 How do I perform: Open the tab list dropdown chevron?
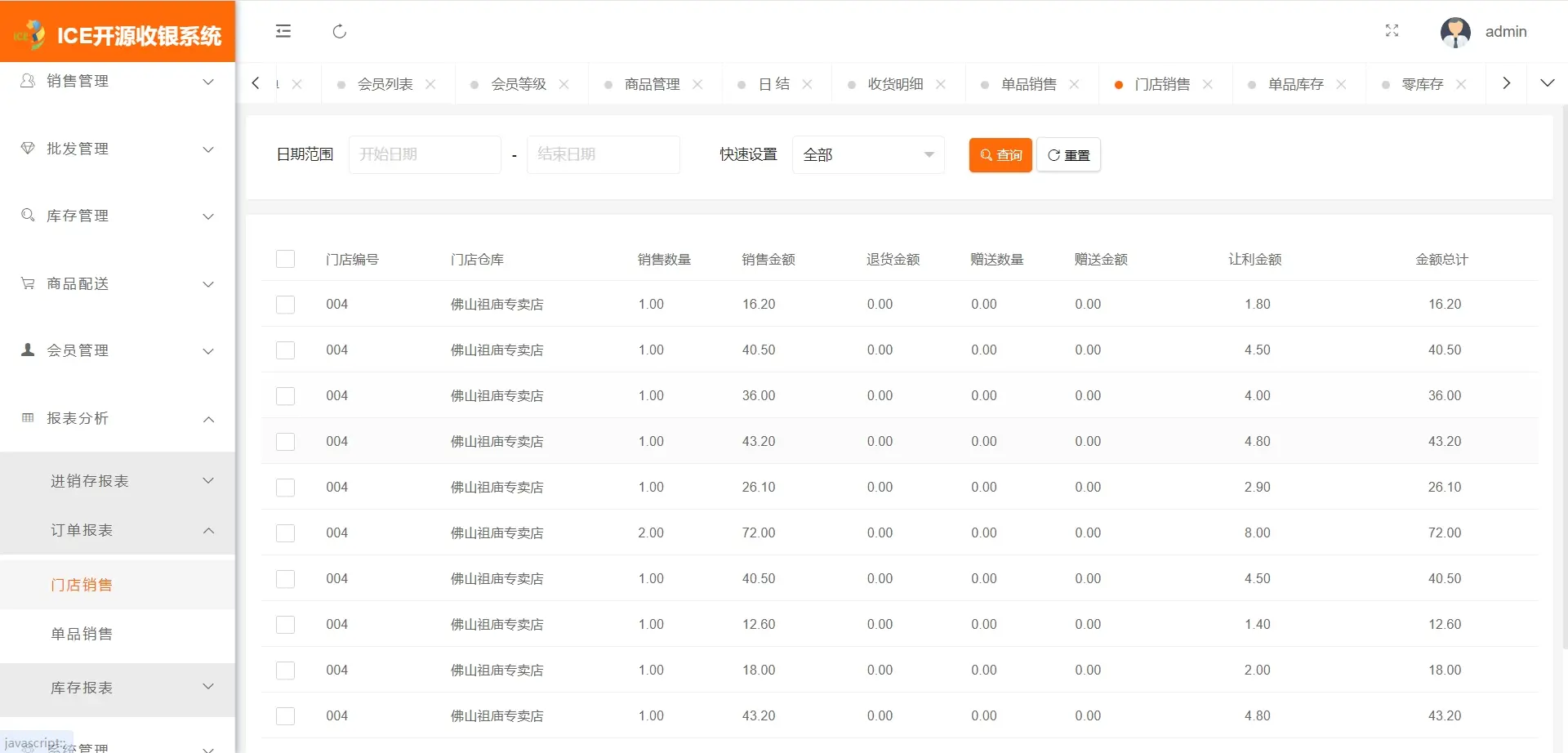click(x=1547, y=82)
